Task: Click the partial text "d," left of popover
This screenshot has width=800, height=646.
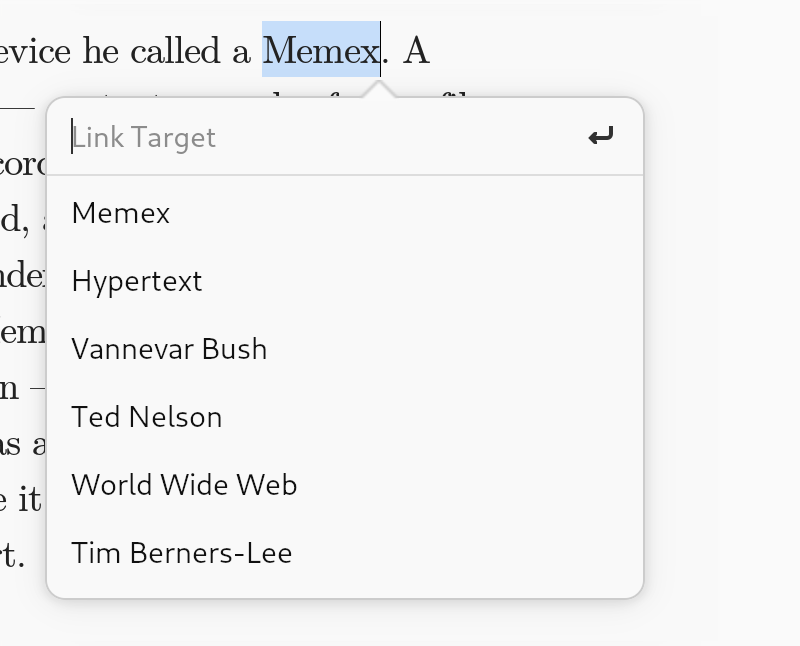Action: pos(14,220)
